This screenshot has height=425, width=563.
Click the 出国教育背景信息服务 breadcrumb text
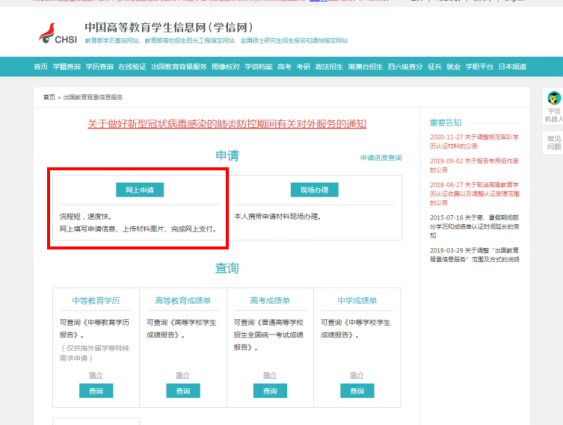coord(93,97)
